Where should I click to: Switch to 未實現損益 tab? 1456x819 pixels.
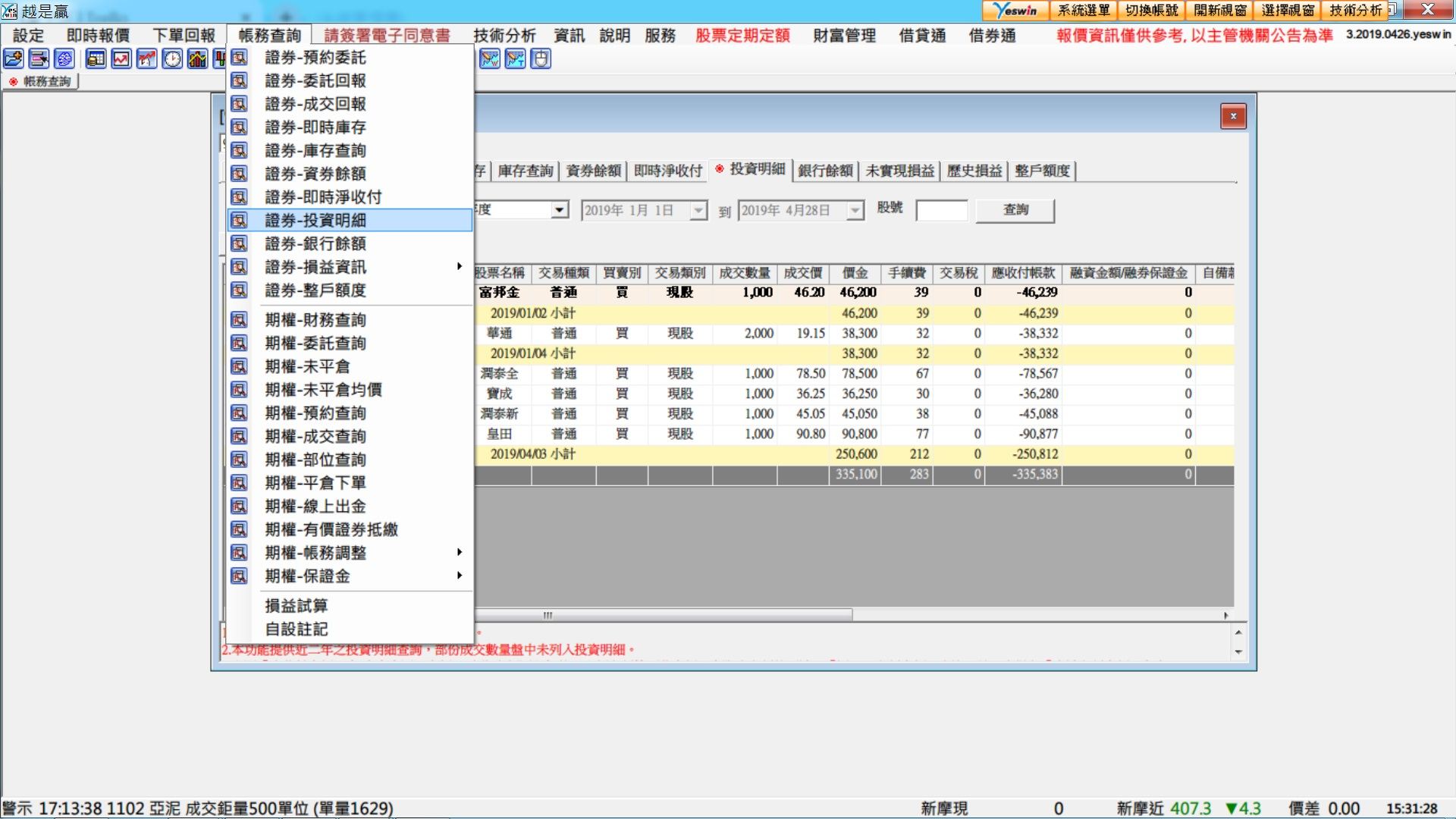899,171
